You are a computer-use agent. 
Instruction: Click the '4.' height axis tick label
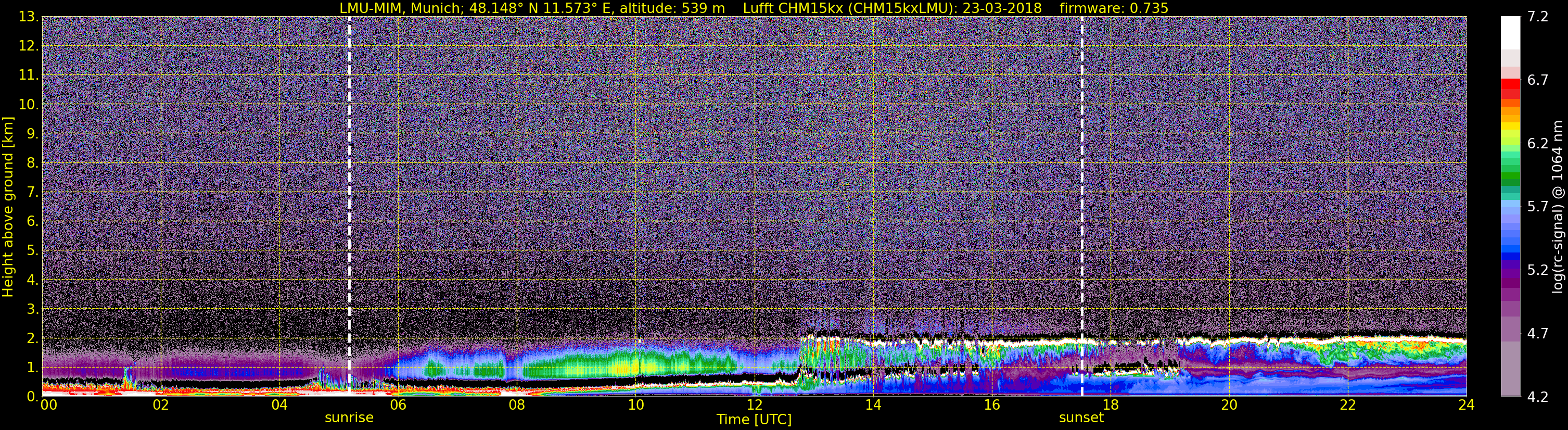(32, 280)
